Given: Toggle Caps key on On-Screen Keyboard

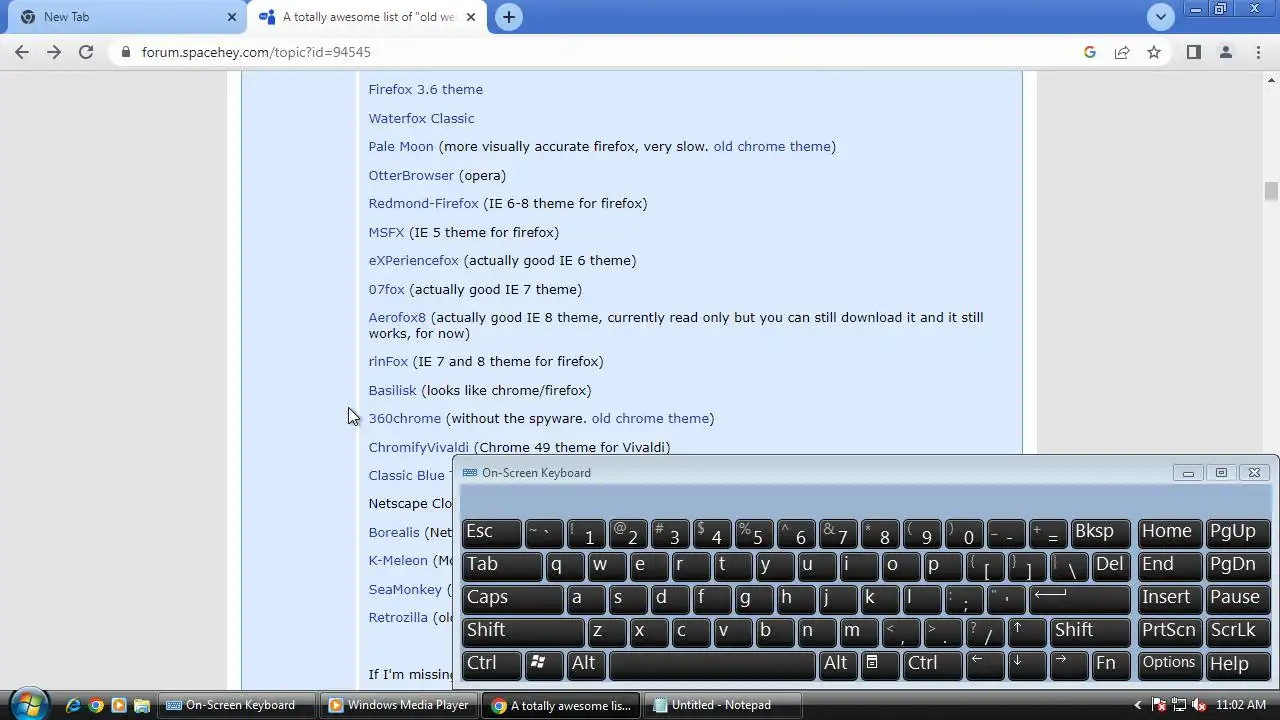Looking at the screenshot, I should point(513,599).
